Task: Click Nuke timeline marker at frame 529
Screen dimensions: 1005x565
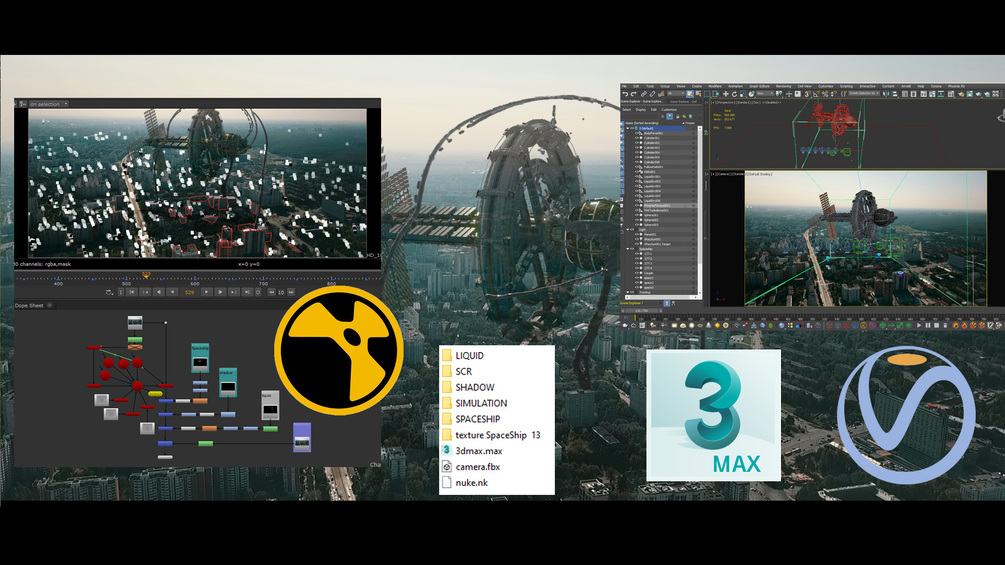Action: click(146, 275)
